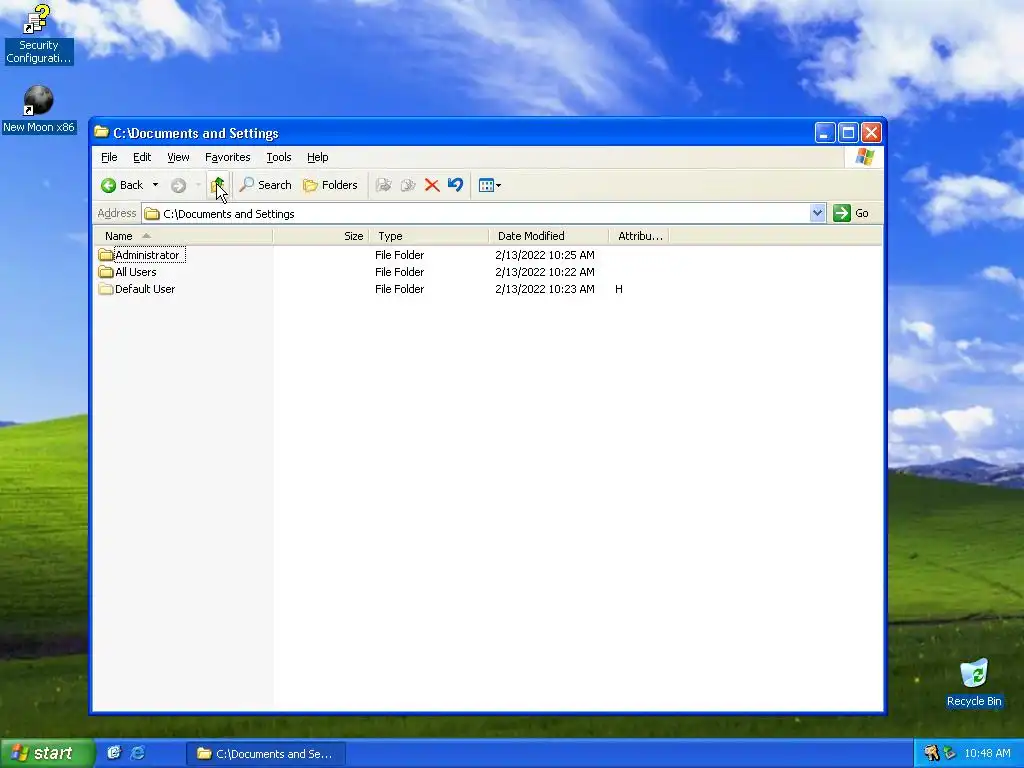1024x768 pixels.
Task: Click the Show Desktop quick launch icon
Action: coord(114,753)
